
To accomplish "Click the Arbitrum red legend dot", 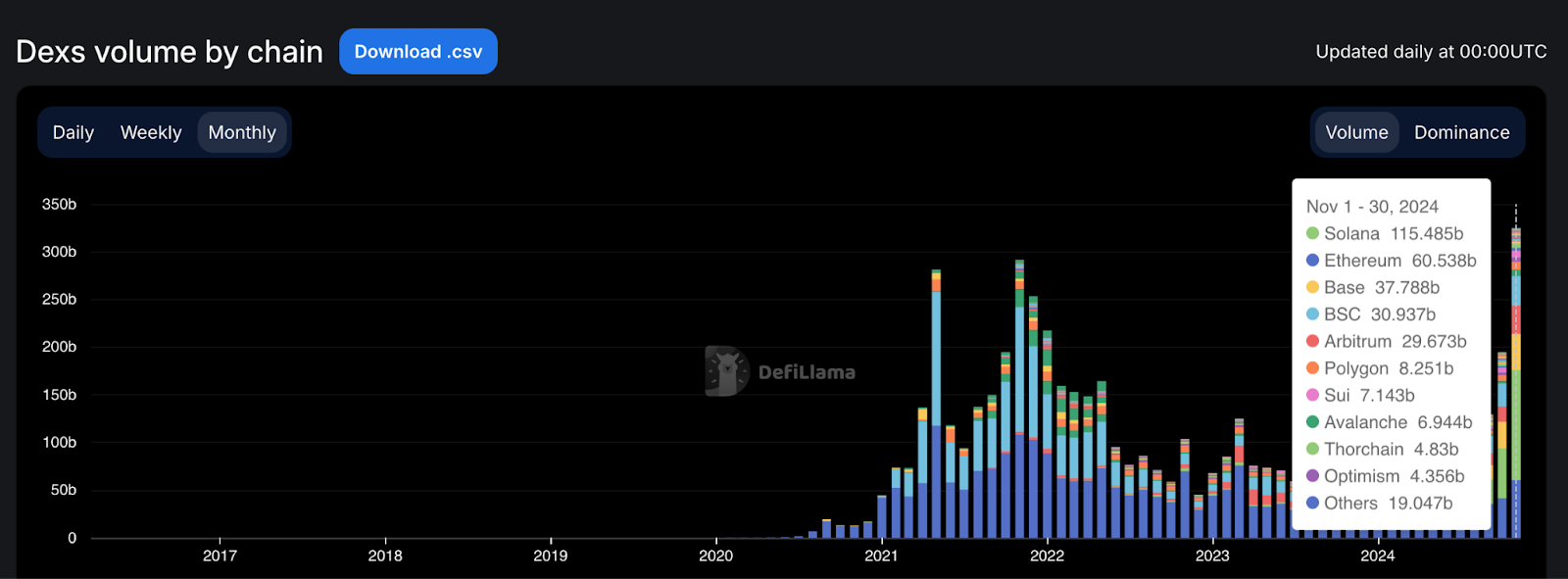I will [1312, 341].
